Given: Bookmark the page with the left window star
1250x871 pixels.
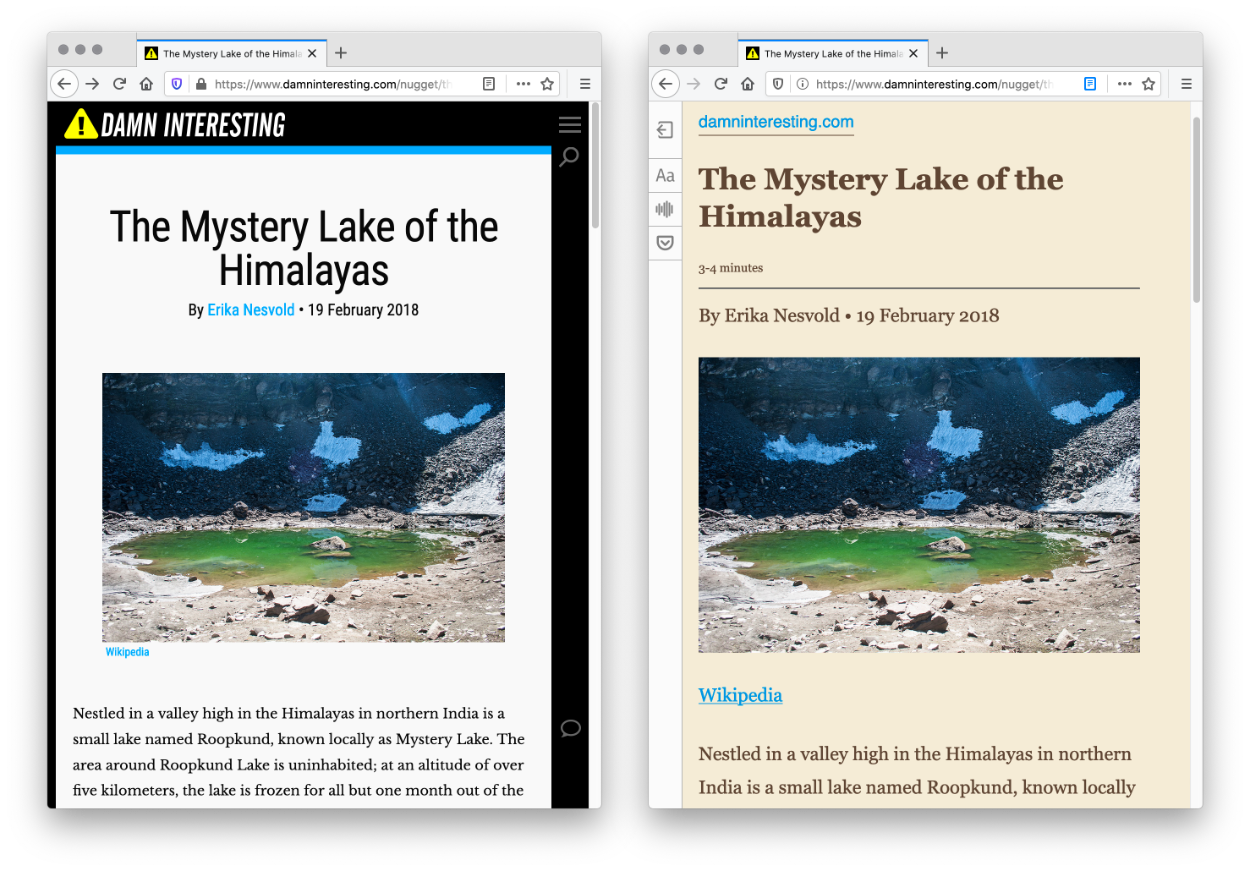Looking at the screenshot, I should [x=546, y=84].
